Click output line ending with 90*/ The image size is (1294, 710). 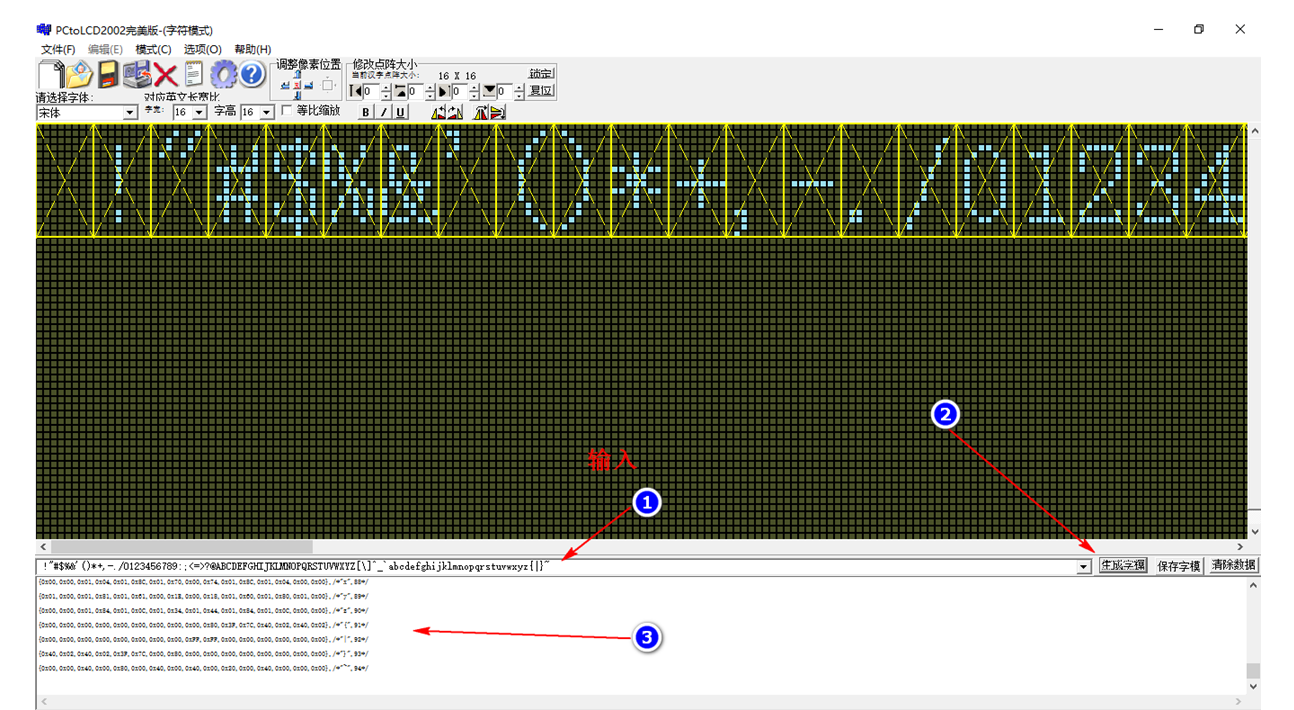tap(203, 609)
